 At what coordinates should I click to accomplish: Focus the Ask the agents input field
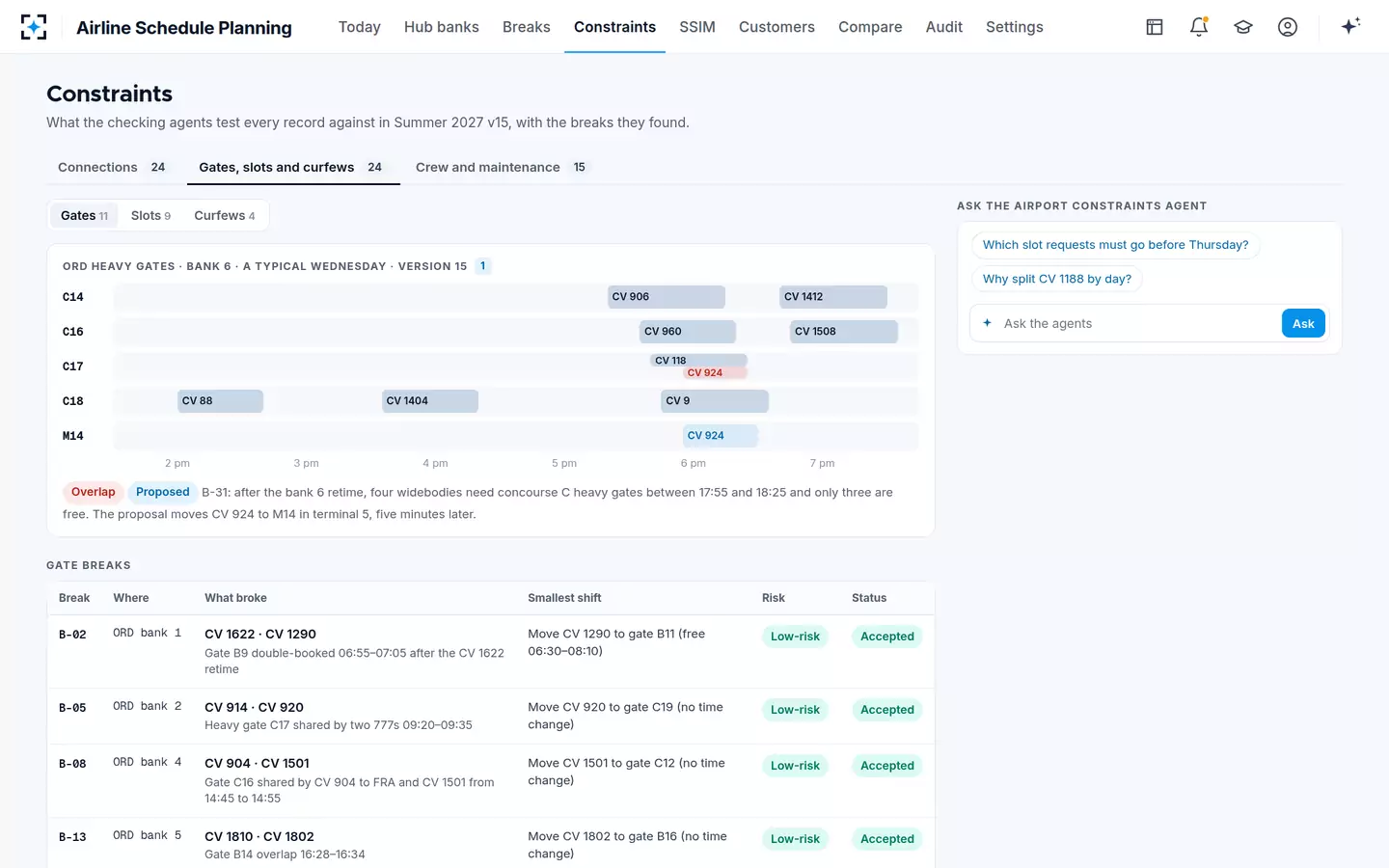[x=1139, y=324]
